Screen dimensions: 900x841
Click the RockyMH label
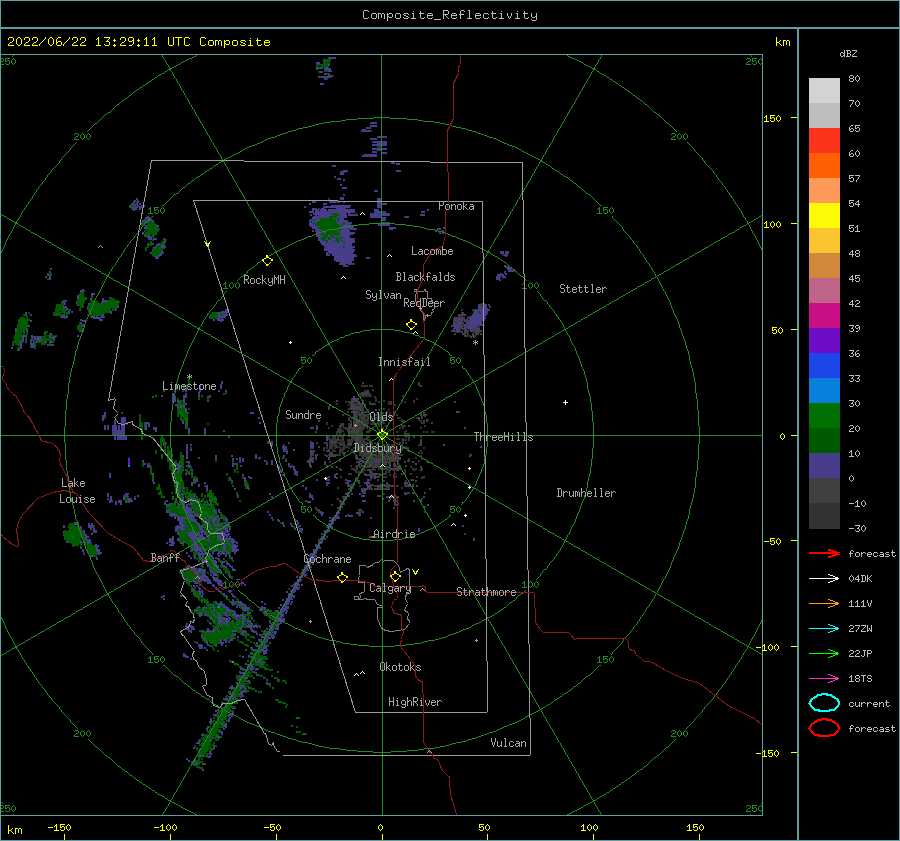pyautogui.click(x=264, y=280)
